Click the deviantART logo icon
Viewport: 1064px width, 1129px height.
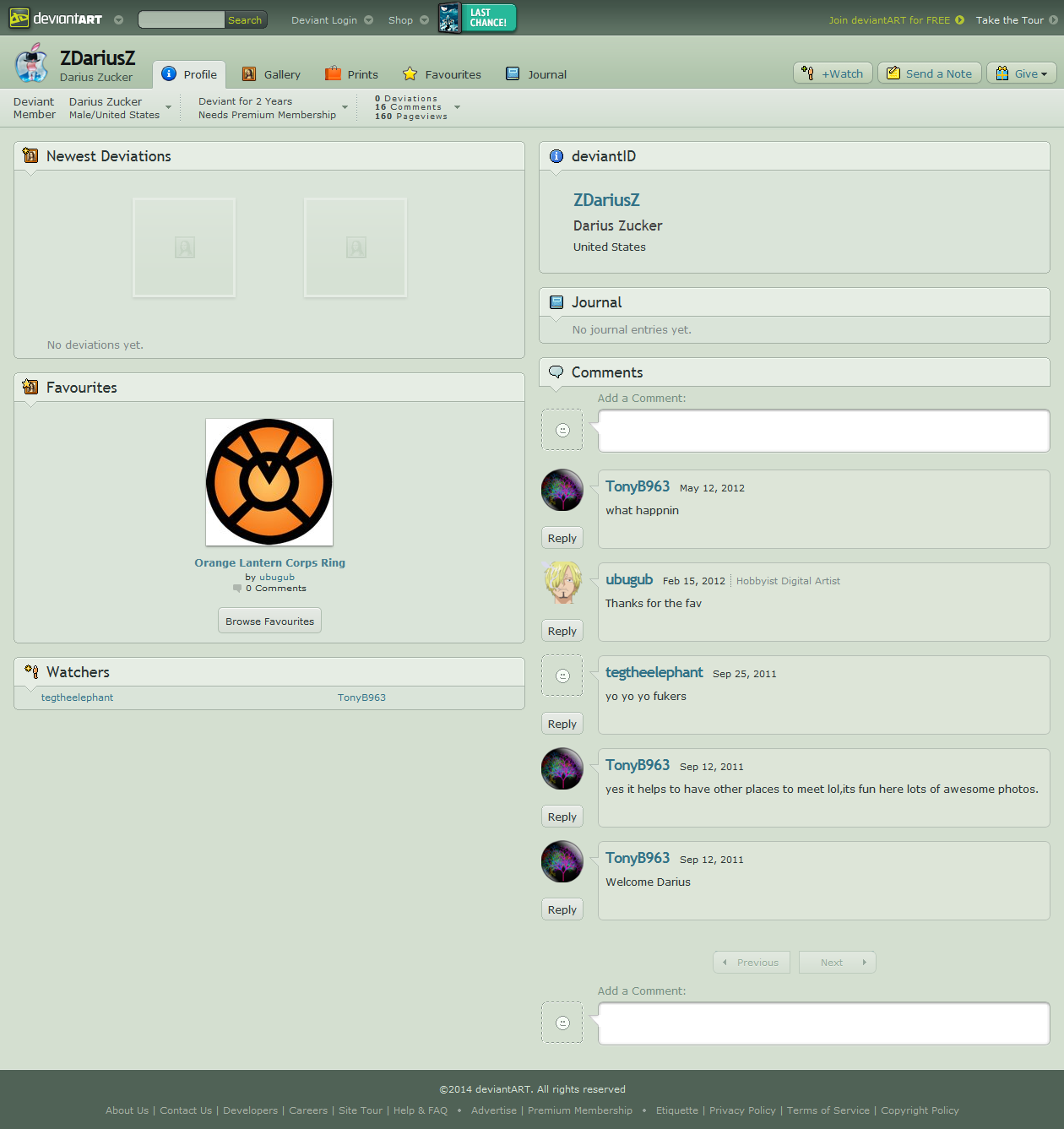(x=19, y=19)
